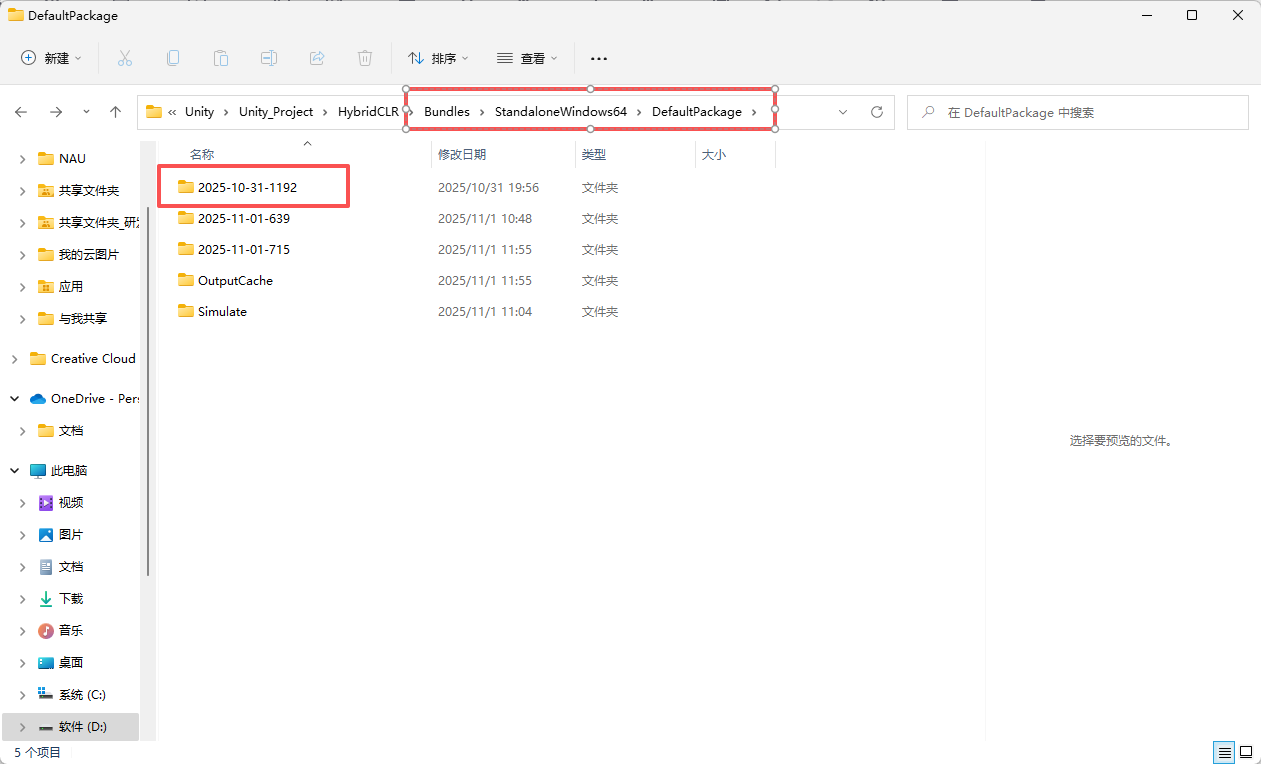The width and height of the screenshot is (1261, 764).
Task: Select 文档 under OneDrive
Action: pyautogui.click(x=71, y=431)
